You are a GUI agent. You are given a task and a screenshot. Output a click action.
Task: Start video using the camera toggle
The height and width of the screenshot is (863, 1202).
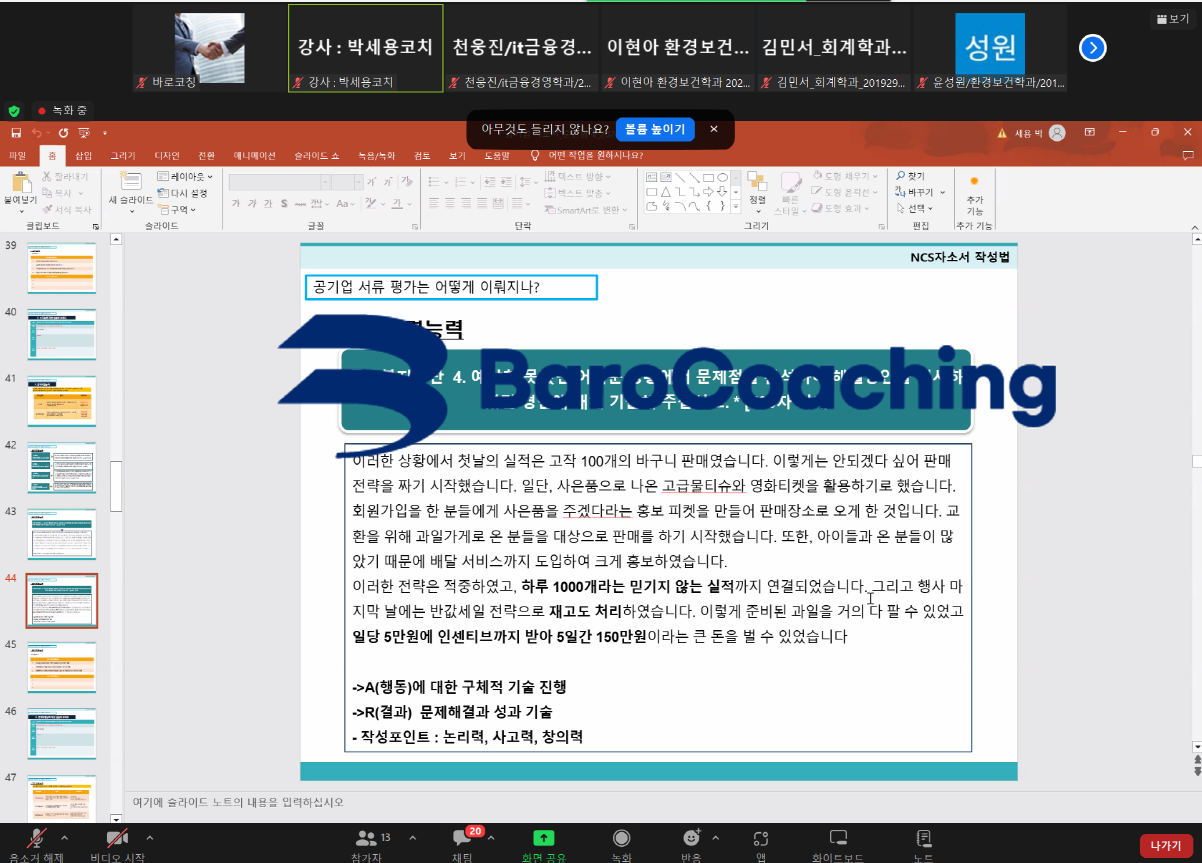pos(118,840)
